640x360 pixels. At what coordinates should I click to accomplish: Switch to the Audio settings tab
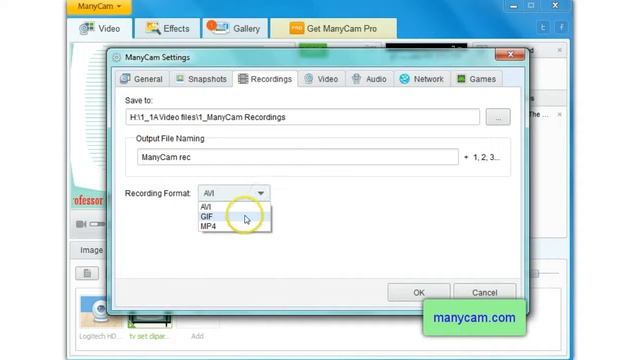(x=369, y=79)
